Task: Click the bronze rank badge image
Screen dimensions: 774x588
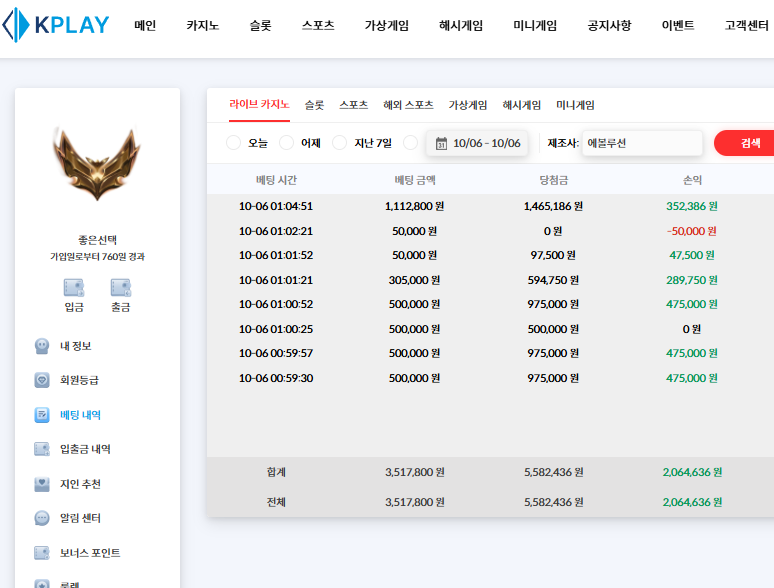Action: click(x=97, y=163)
